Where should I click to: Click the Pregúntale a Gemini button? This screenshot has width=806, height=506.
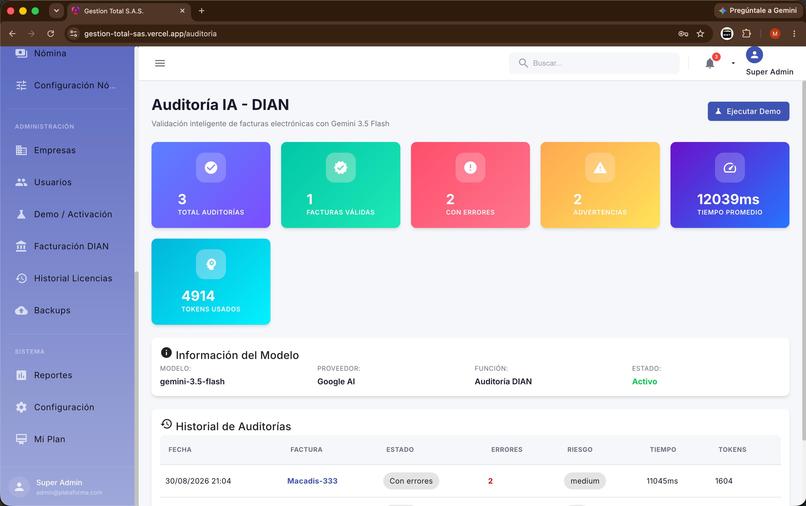click(758, 10)
